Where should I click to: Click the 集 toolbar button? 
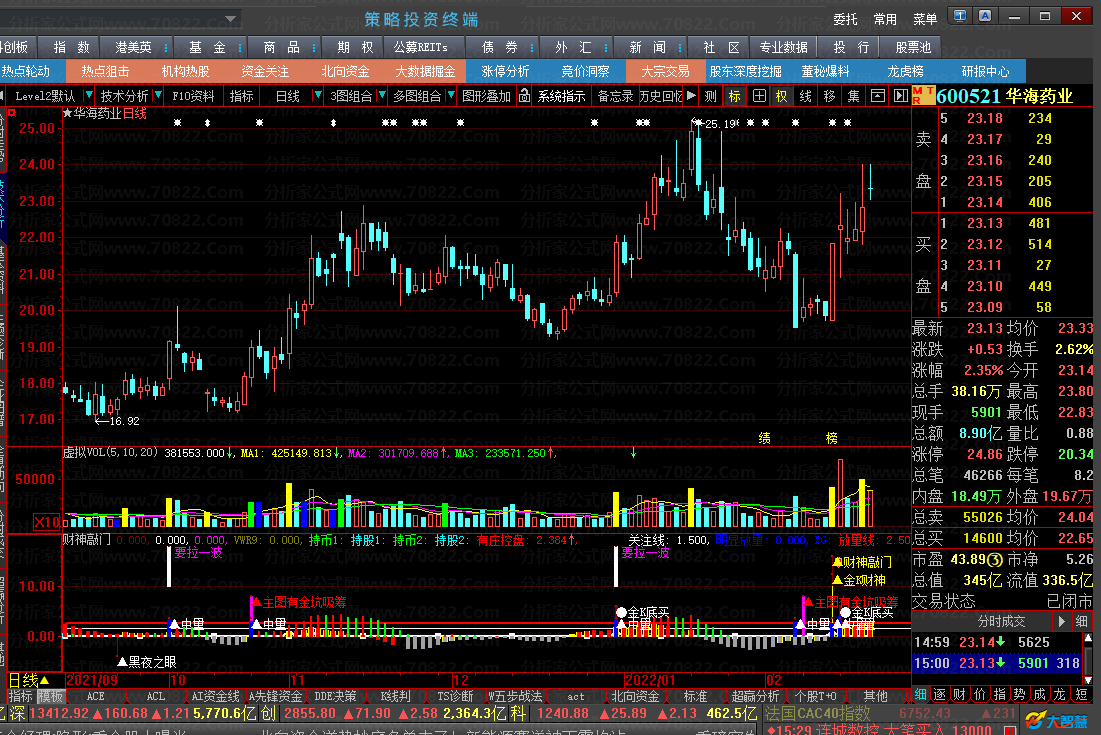853,96
